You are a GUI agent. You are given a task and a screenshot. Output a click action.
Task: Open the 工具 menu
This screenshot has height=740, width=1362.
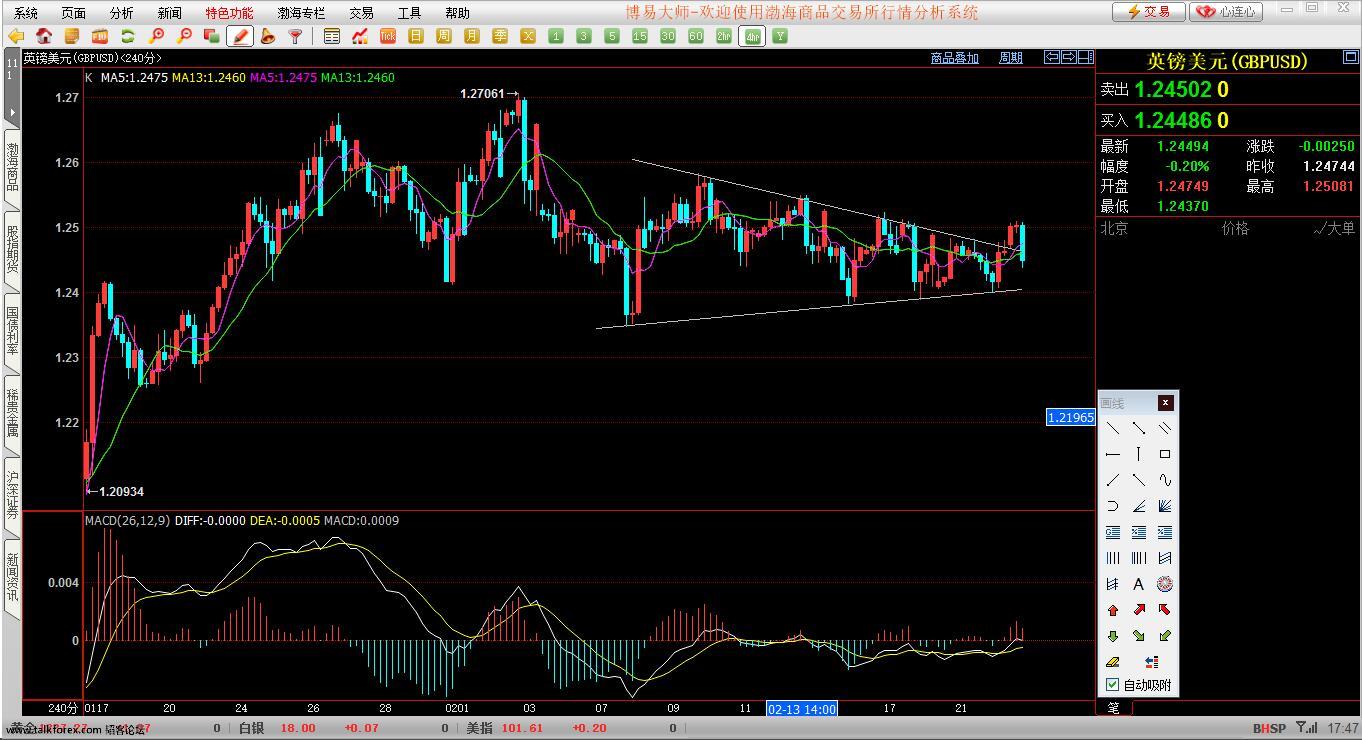click(x=409, y=13)
